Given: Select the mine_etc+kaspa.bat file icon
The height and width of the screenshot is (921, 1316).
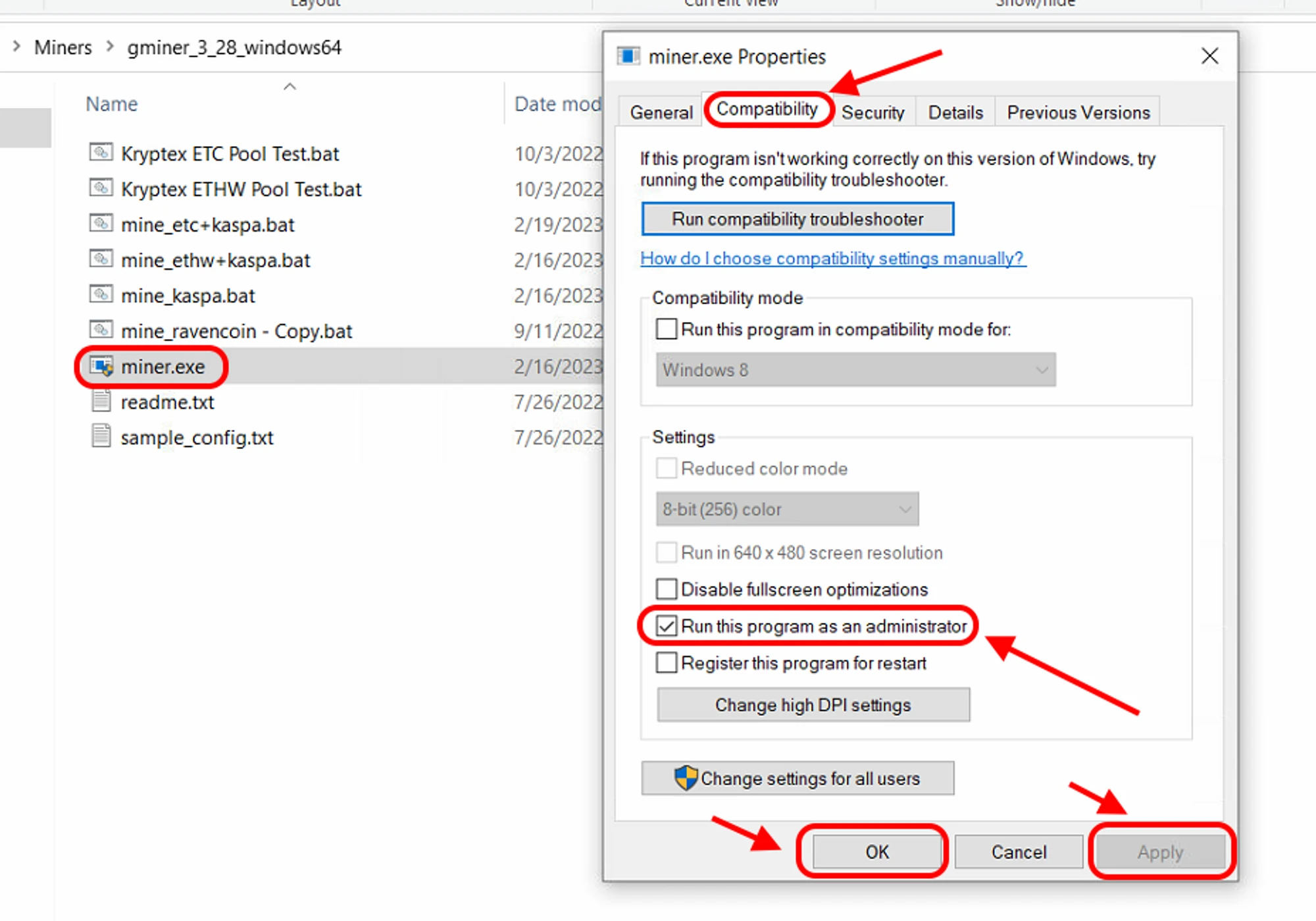Looking at the screenshot, I should pyautogui.click(x=101, y=224).
